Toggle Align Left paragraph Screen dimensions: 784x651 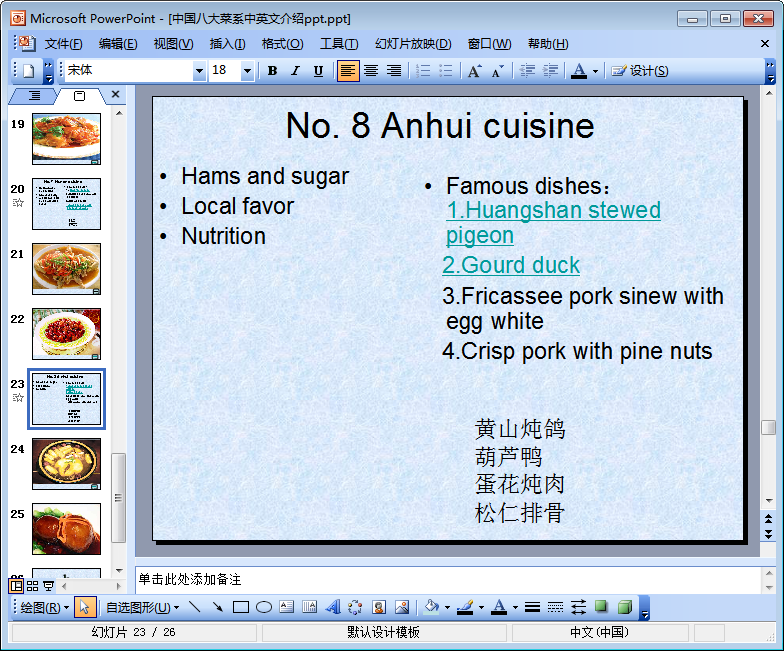click(348, 71)
